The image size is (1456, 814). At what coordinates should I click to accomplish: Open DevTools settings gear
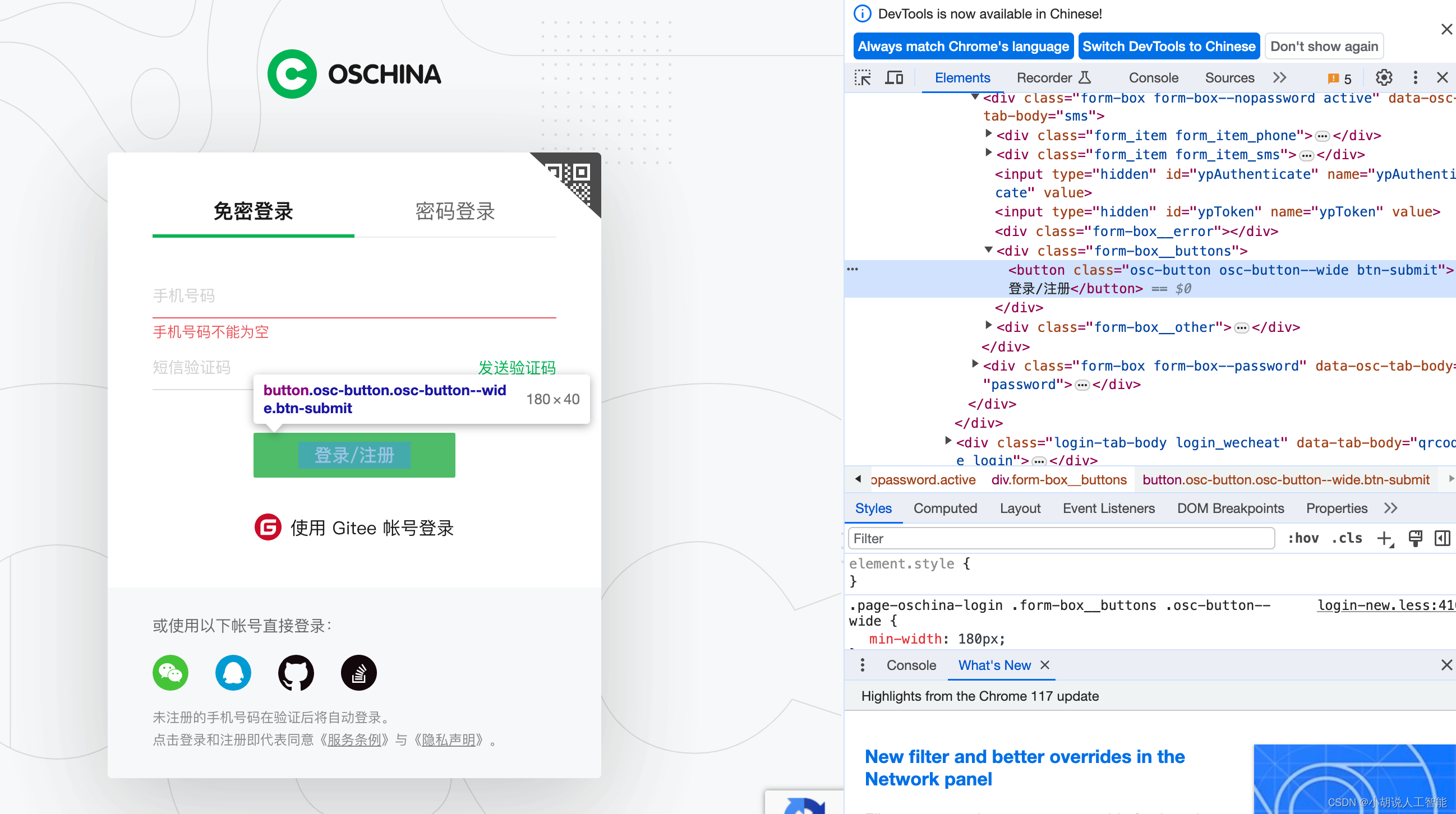(x=1384, y=77)
